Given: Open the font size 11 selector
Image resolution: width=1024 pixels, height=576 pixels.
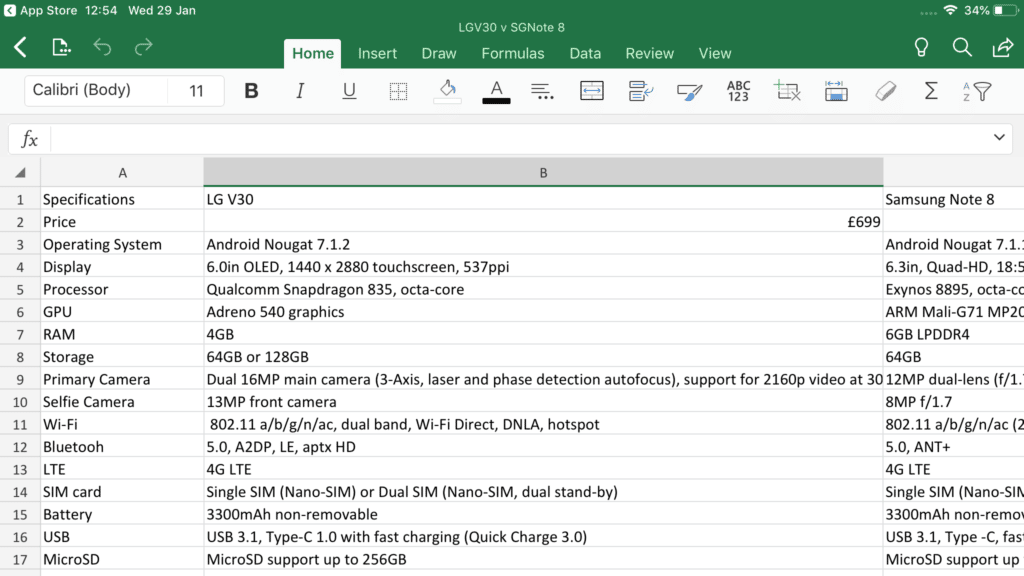Looking at the screenshot, I should 196,91.
